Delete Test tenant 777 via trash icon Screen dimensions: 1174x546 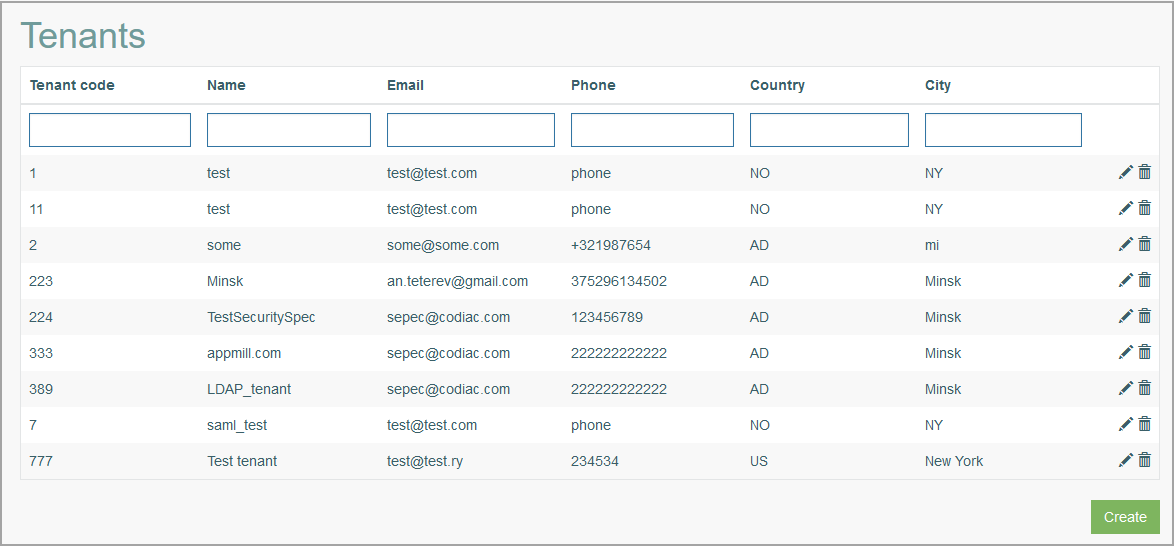1145,460
